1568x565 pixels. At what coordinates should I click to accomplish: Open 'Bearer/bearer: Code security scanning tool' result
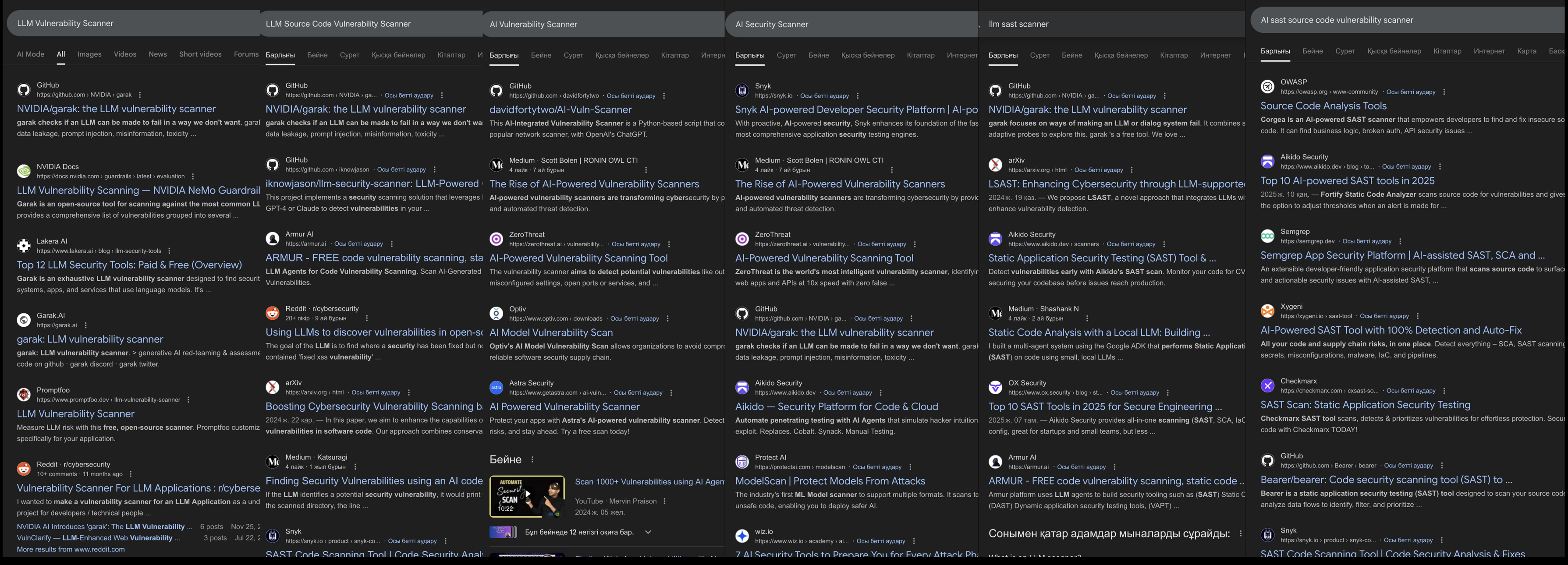tap(1386, 480)
